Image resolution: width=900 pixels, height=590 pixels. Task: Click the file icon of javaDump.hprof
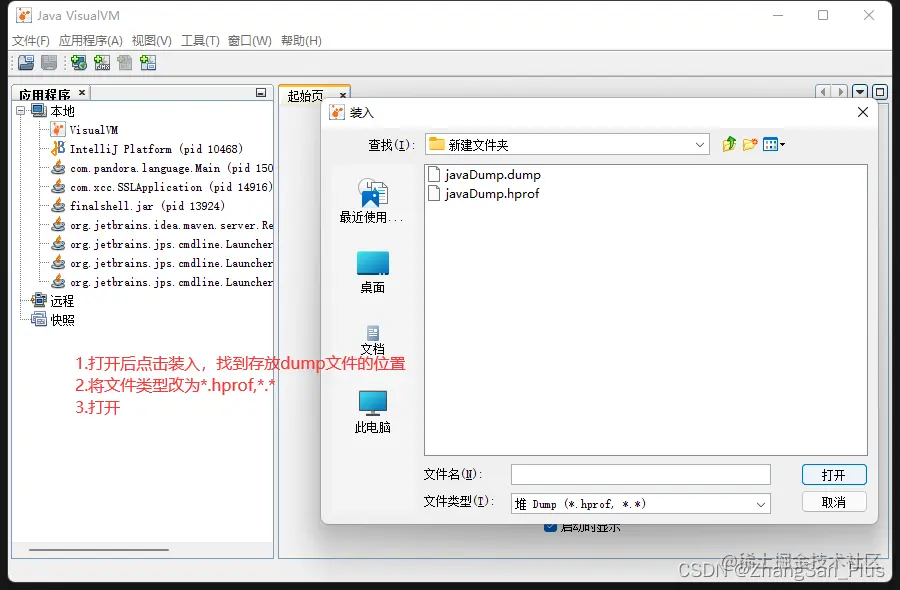[x=435, y=193]
